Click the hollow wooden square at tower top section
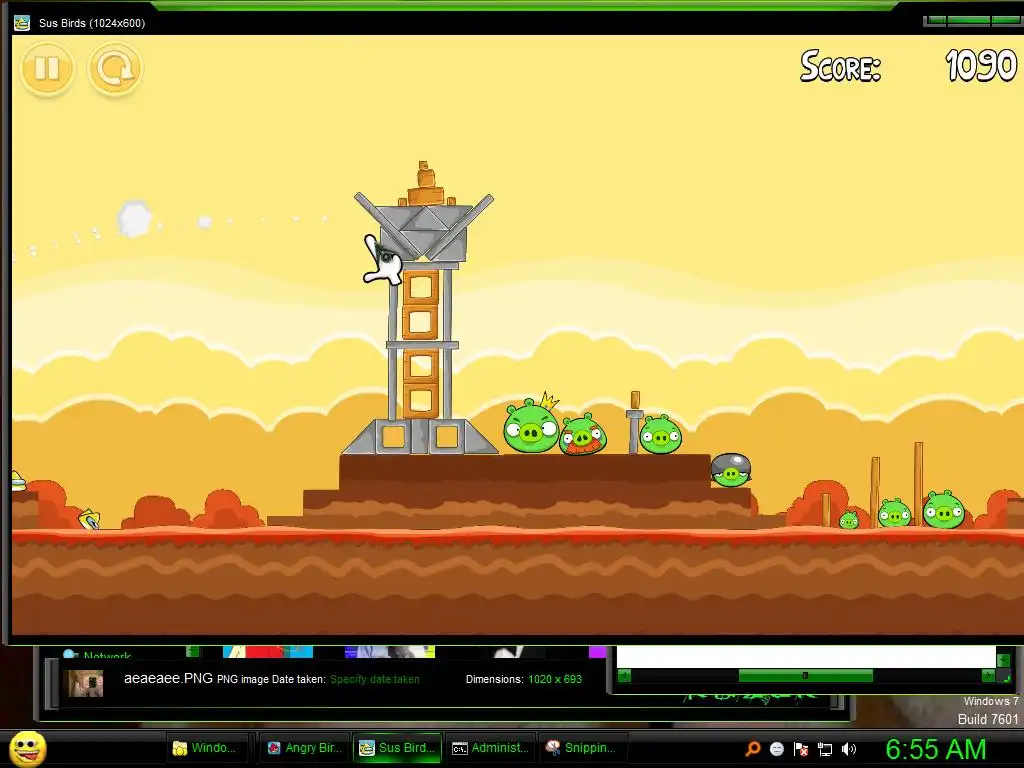Screen dimensions: 1024x768 [x=420, y=287]
